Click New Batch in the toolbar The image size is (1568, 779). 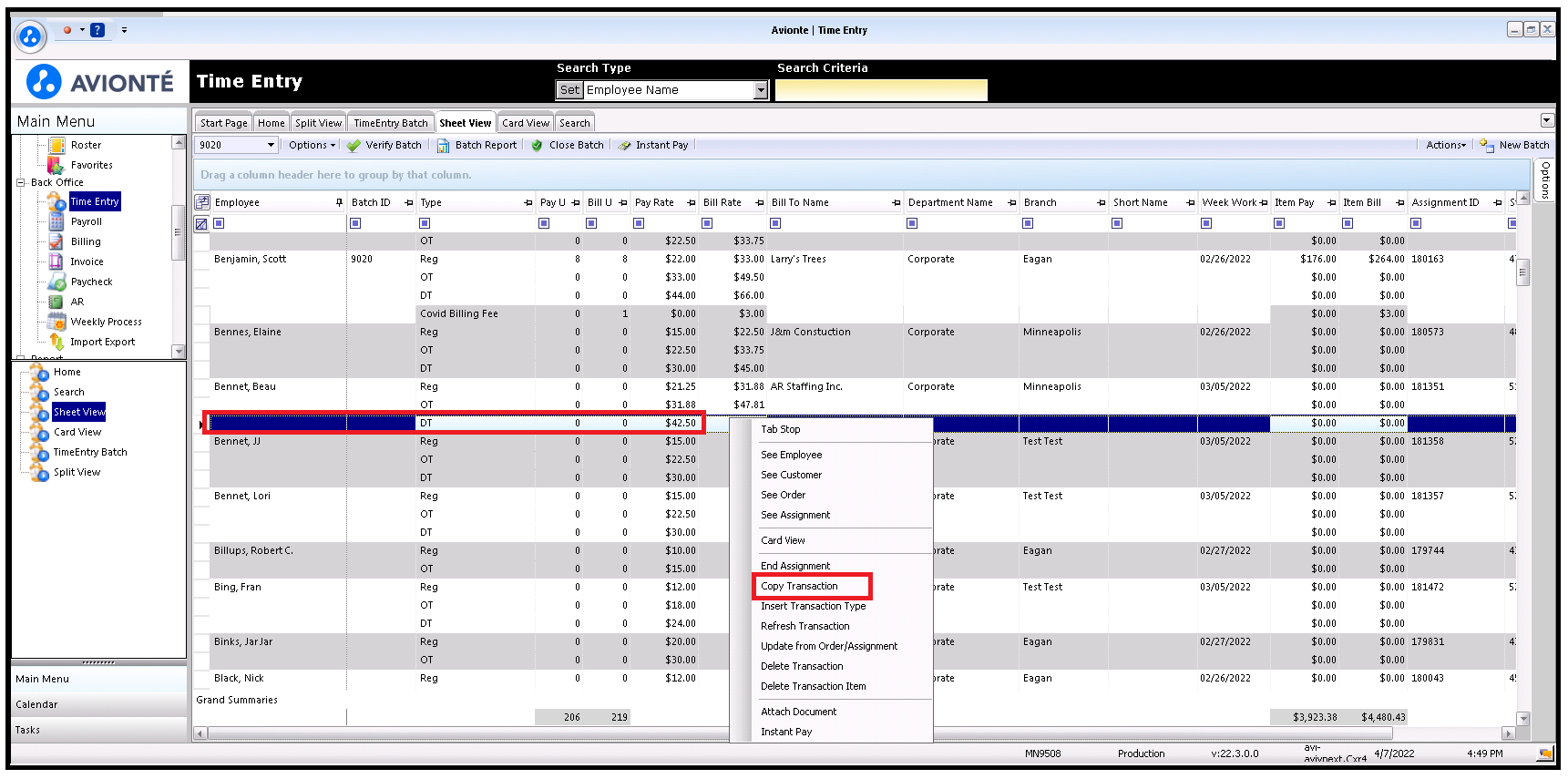click(x=1514, y=145)
